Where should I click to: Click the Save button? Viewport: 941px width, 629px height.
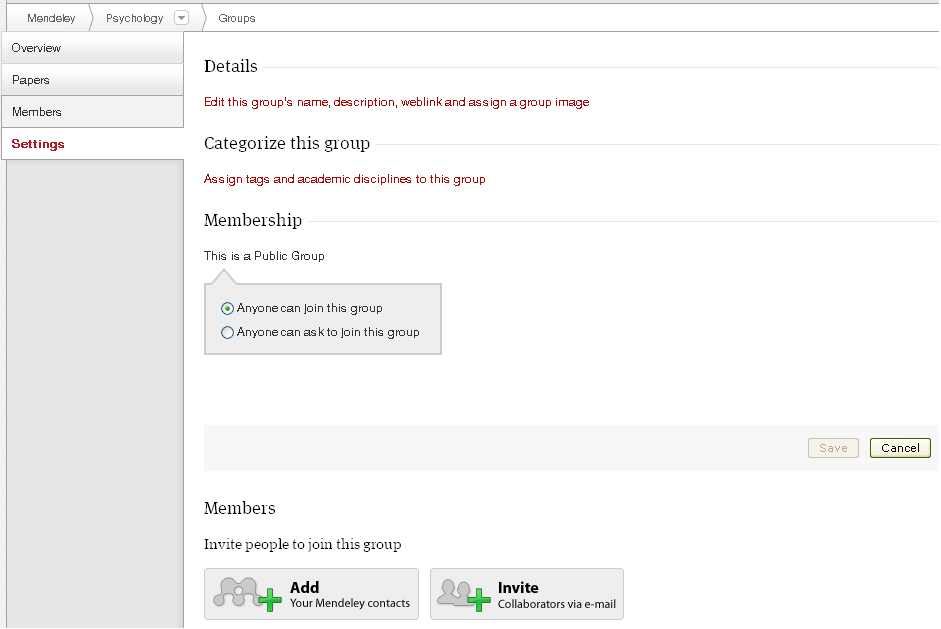point(833,448)
